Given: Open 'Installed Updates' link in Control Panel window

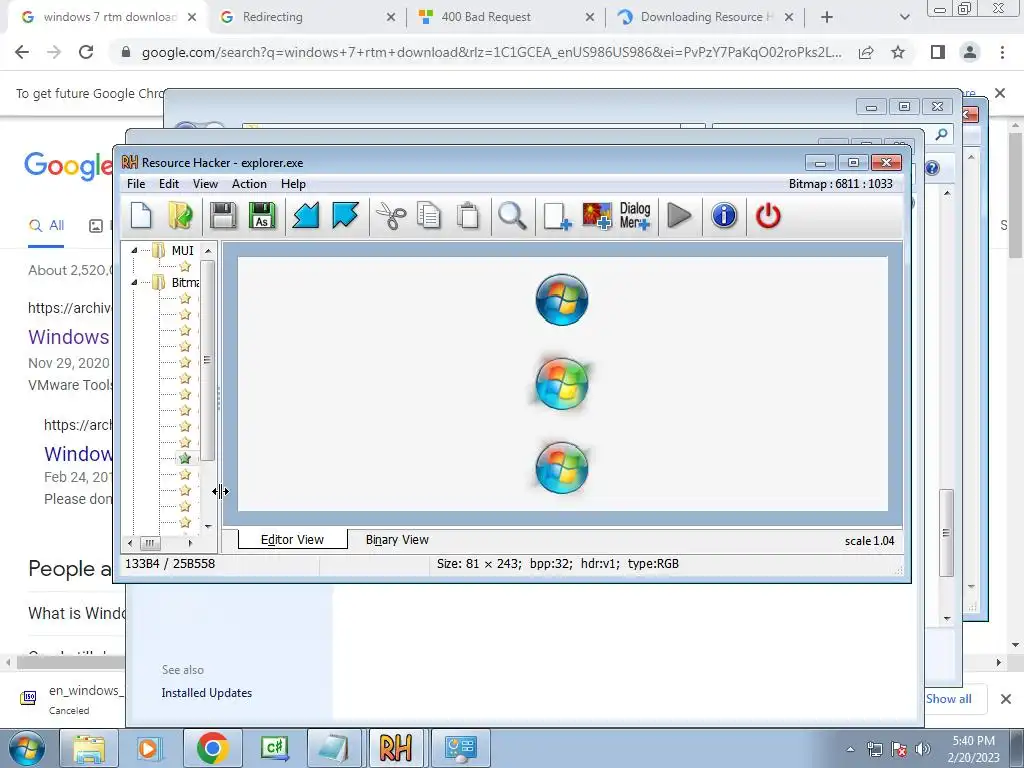Looking at the screenshot, I should click(x=206, y=693).
